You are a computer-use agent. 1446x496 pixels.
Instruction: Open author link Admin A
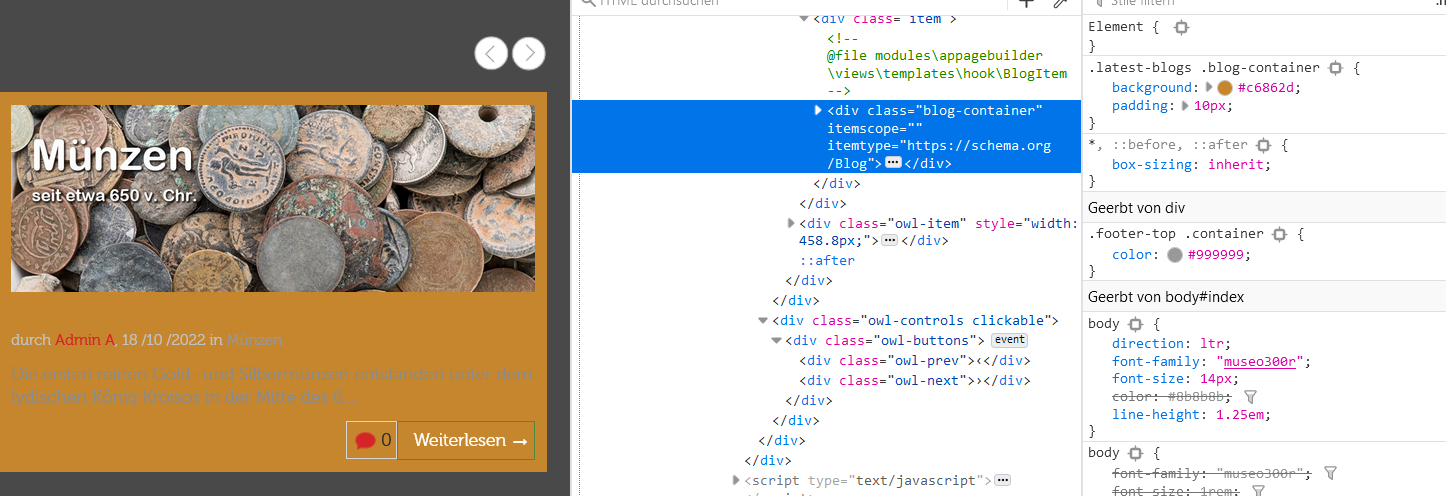85,340
